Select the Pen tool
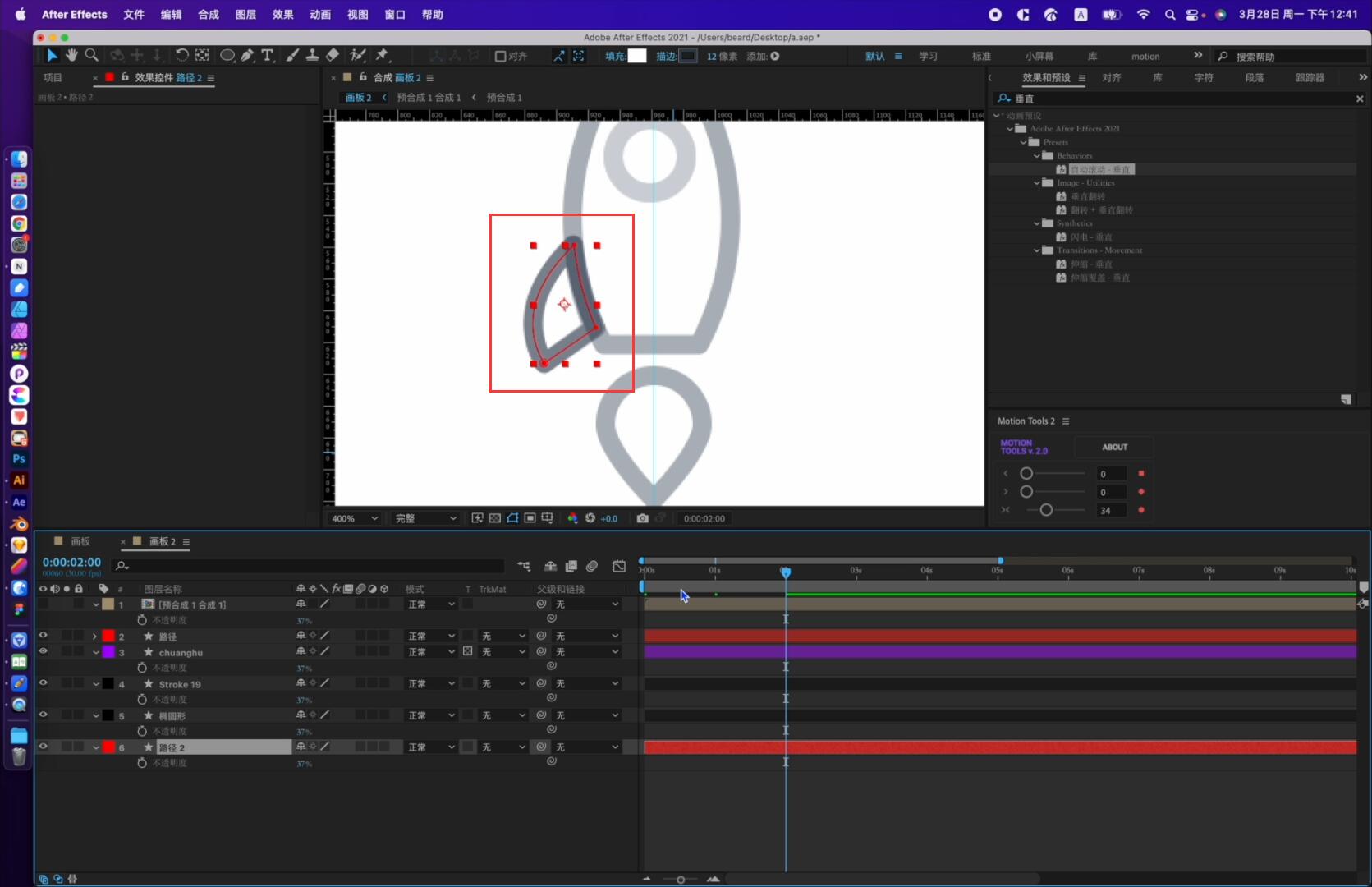 point(248,55)
